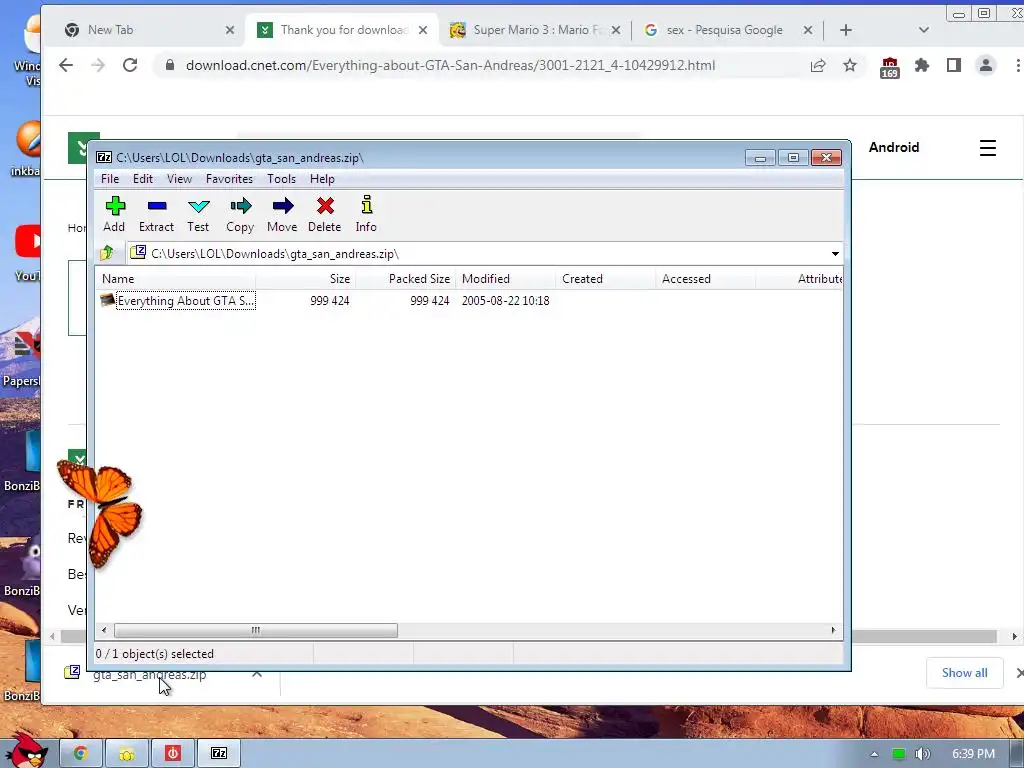Click the horizontal scrollbar thumb in 7-Zip

pos(255,630)
